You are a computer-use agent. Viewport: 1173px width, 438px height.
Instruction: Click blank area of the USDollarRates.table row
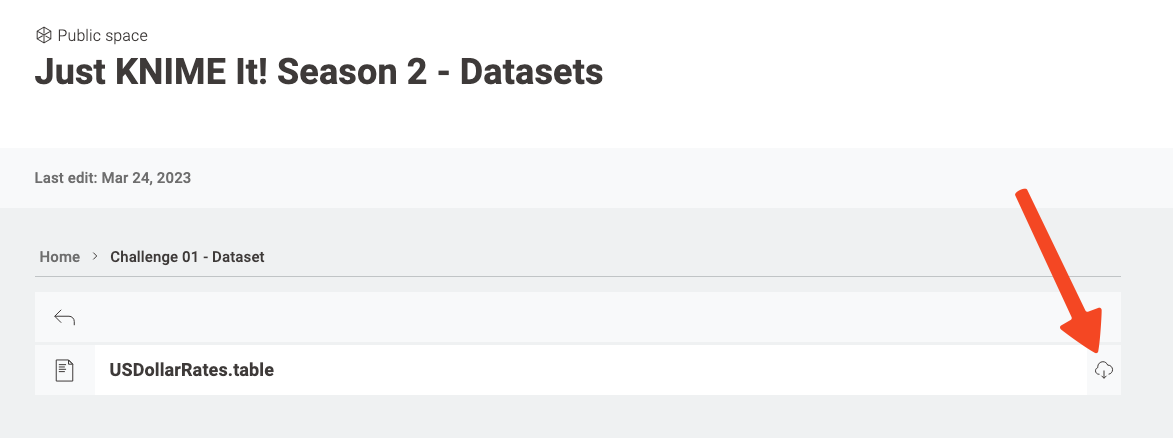(673, 370)
